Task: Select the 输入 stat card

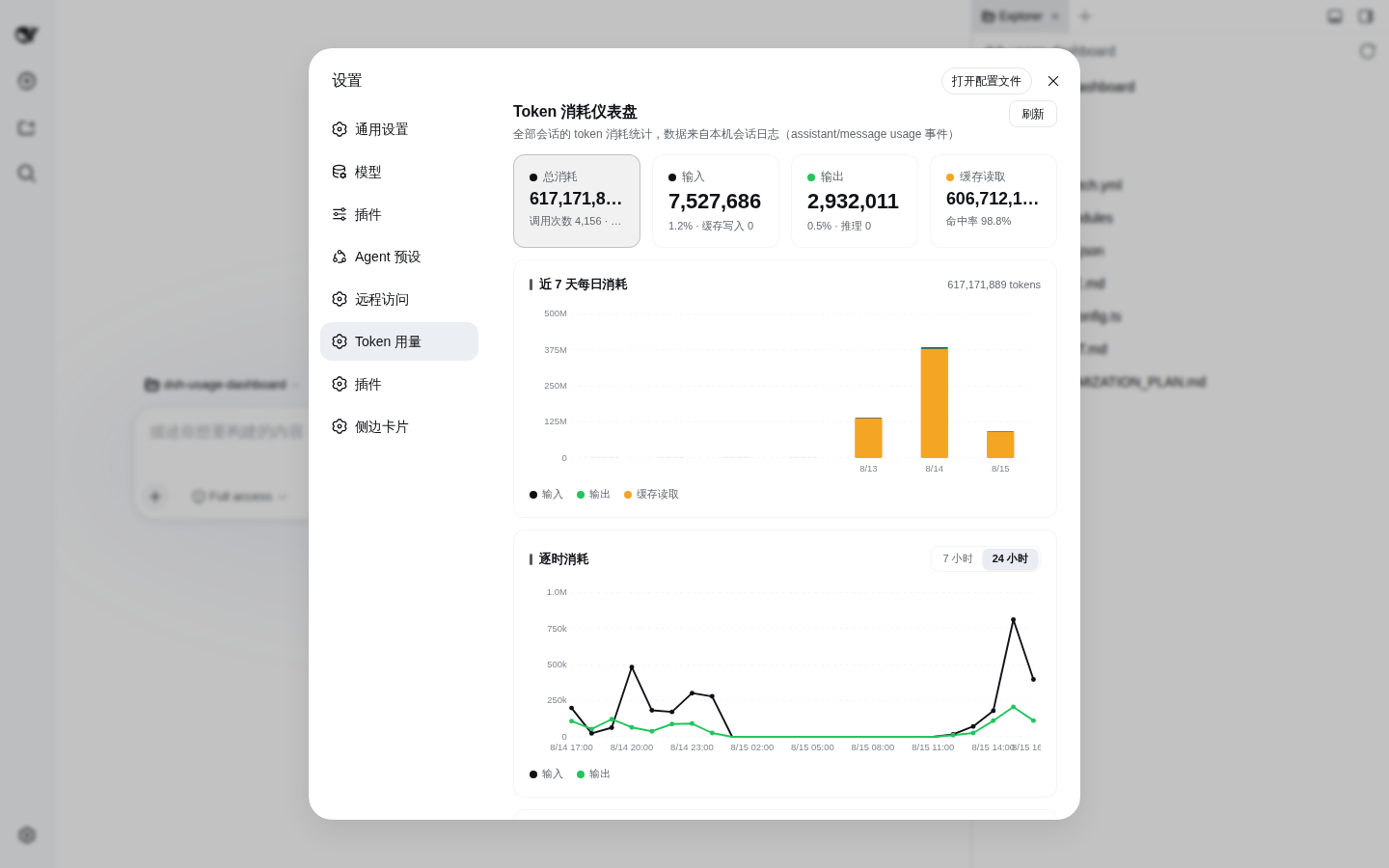Action: [716, 201]
